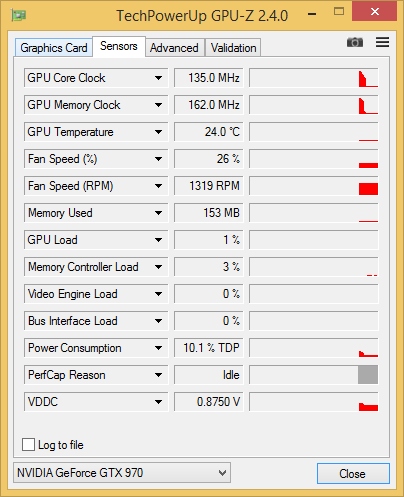
Task: Expand the GPU Core Clock dropdown arrow
Action: pyautogui.click(x=158, y=78)
